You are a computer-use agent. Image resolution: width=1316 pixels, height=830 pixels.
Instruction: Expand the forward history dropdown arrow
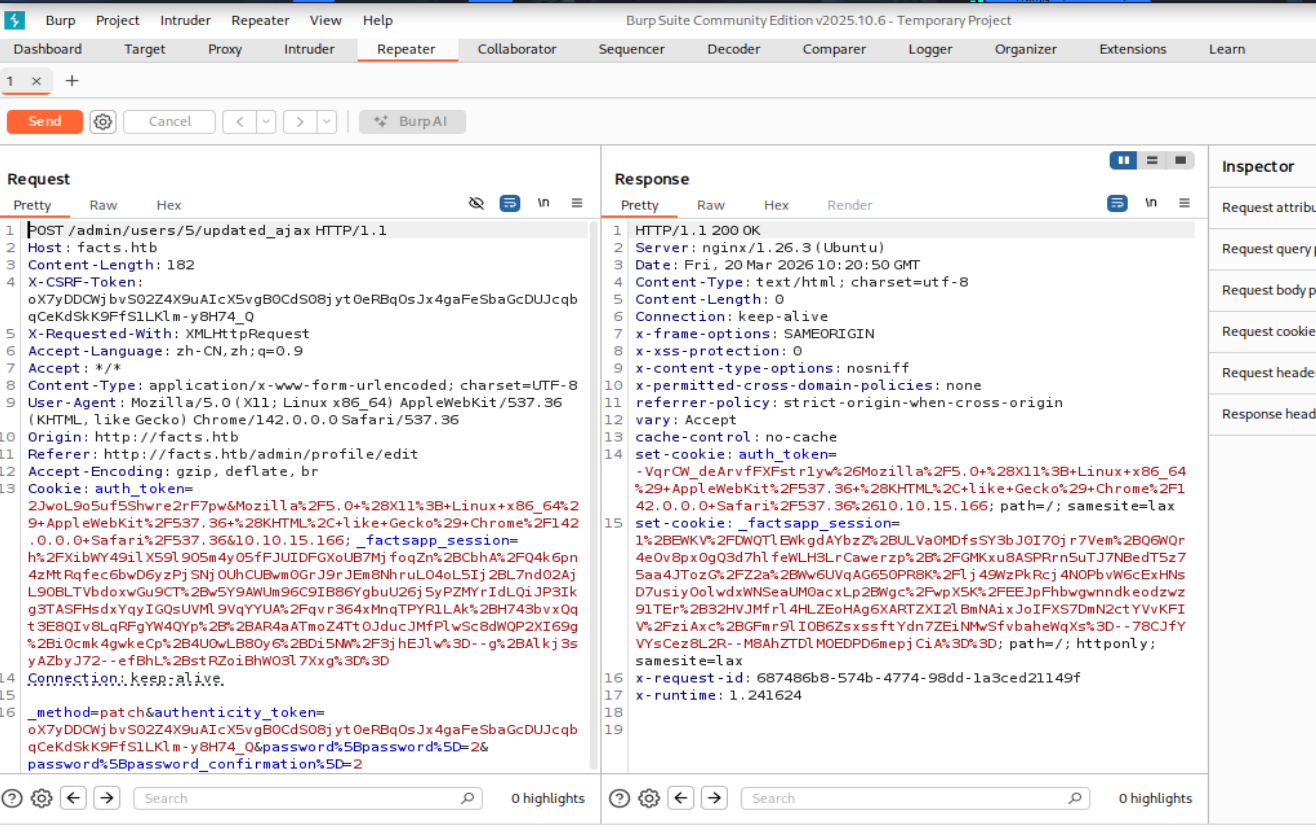[x=326, y=122]
